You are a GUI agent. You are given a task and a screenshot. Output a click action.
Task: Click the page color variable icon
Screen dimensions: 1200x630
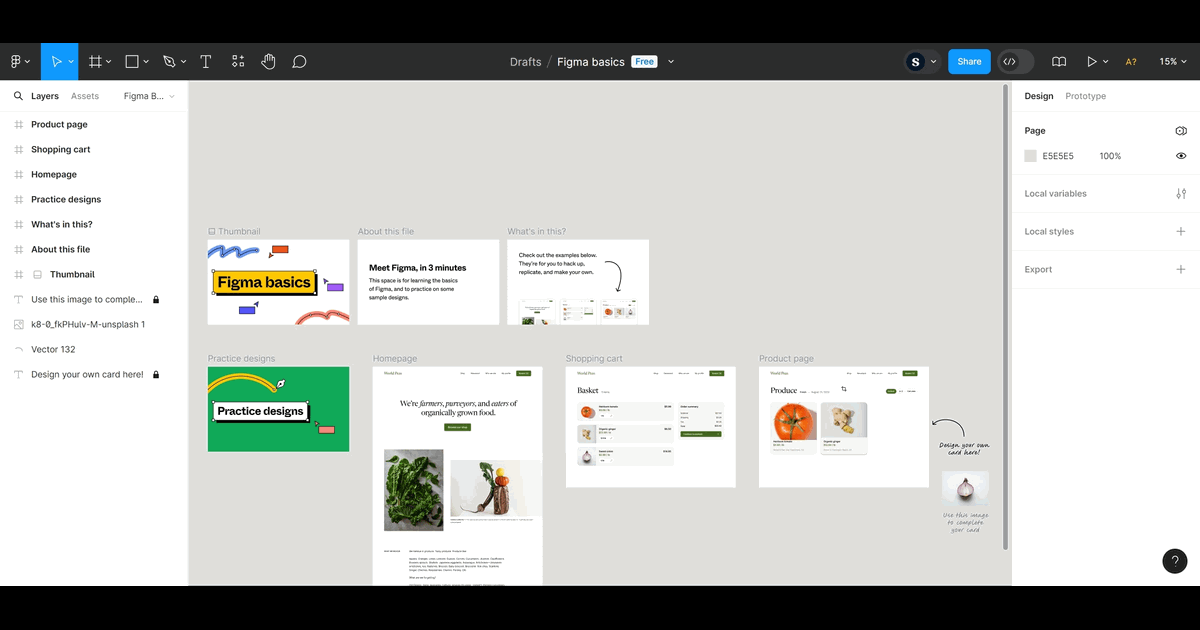pos(1181,131)
